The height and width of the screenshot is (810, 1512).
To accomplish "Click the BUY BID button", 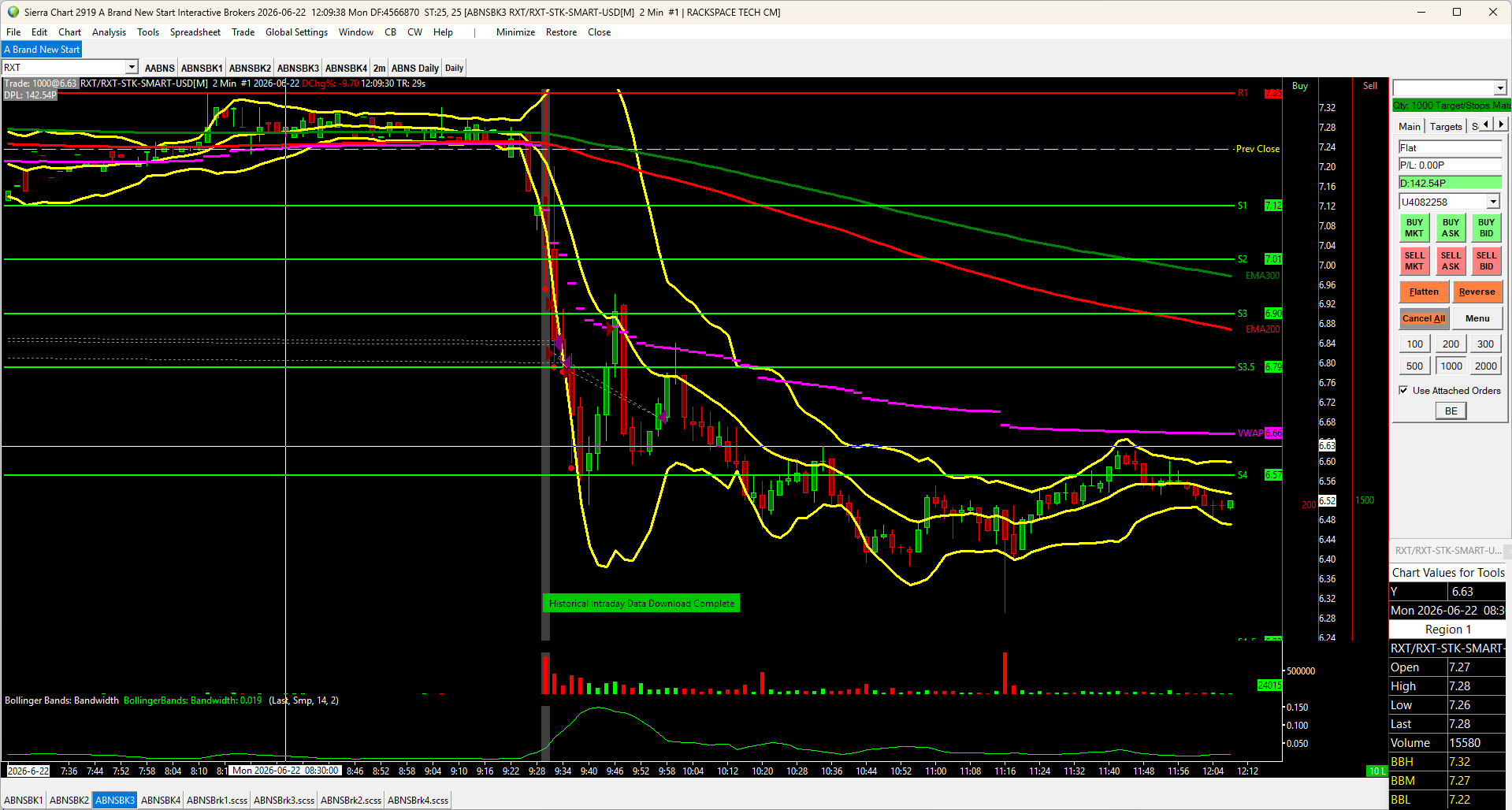I will point(1486,228).
